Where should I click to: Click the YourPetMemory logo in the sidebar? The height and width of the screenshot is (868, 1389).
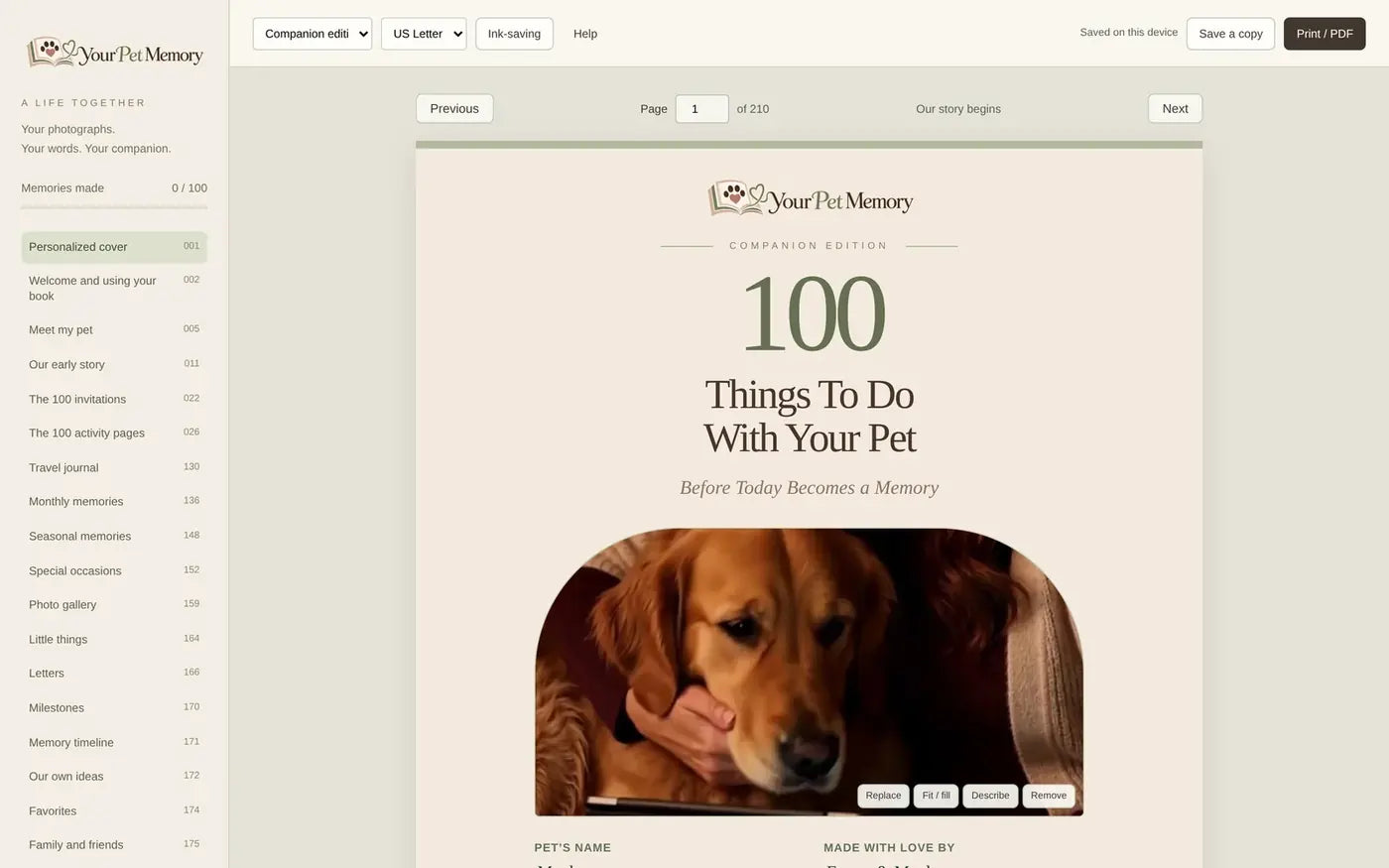pos(115,53)
